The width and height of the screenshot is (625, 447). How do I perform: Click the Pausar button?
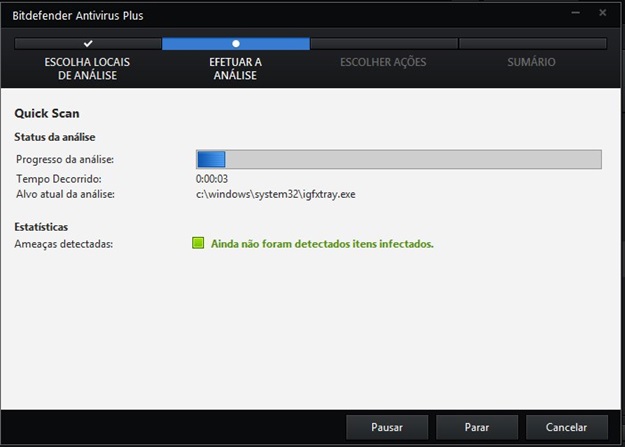click(x=387, y=427)
